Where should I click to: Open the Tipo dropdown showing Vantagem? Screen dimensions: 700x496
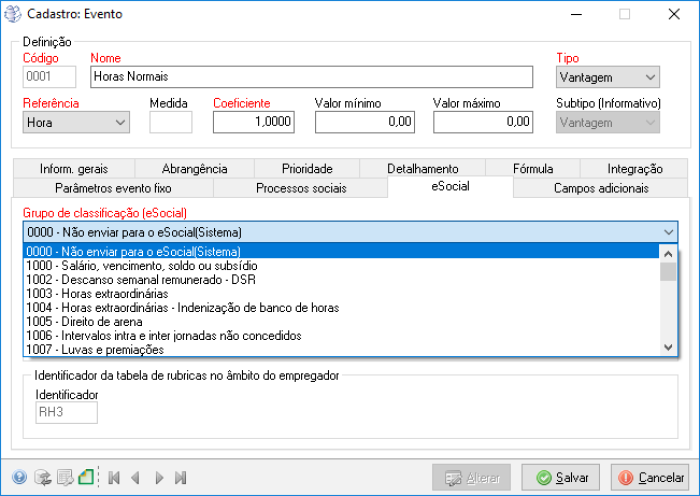(x=608, y=78)
